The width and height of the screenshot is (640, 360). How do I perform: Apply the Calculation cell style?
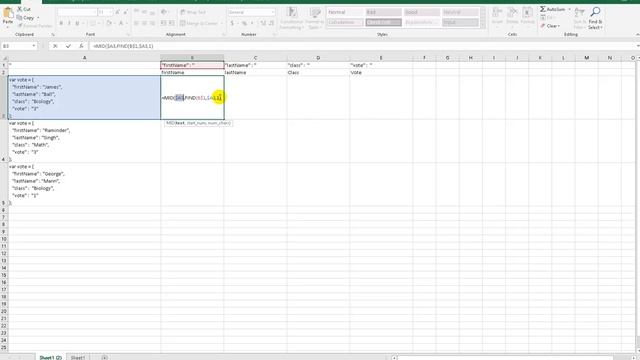[345, 22]
